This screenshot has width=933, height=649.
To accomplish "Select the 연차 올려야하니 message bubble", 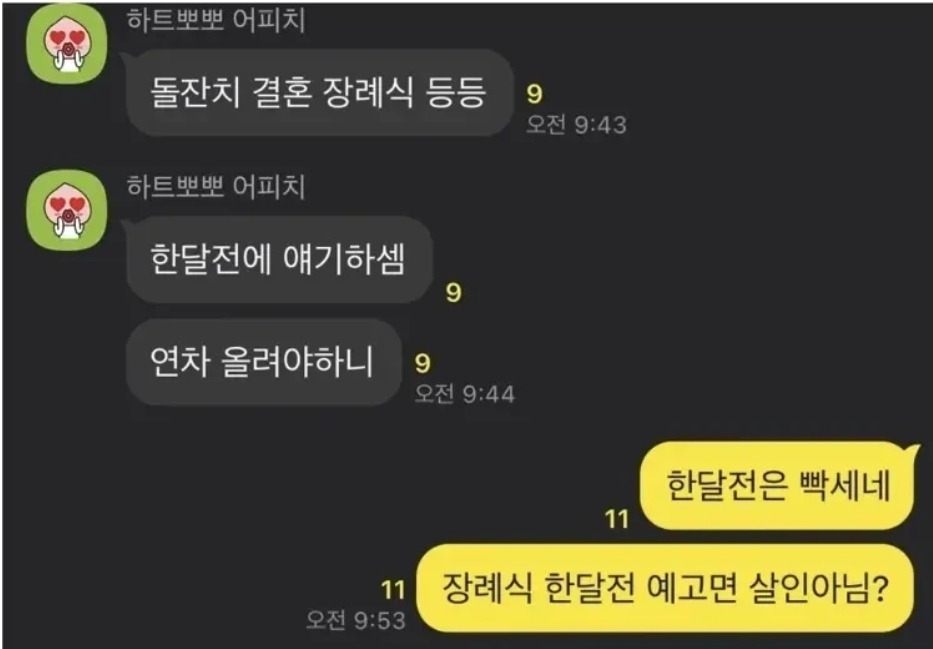I will (x=264, y=362).
